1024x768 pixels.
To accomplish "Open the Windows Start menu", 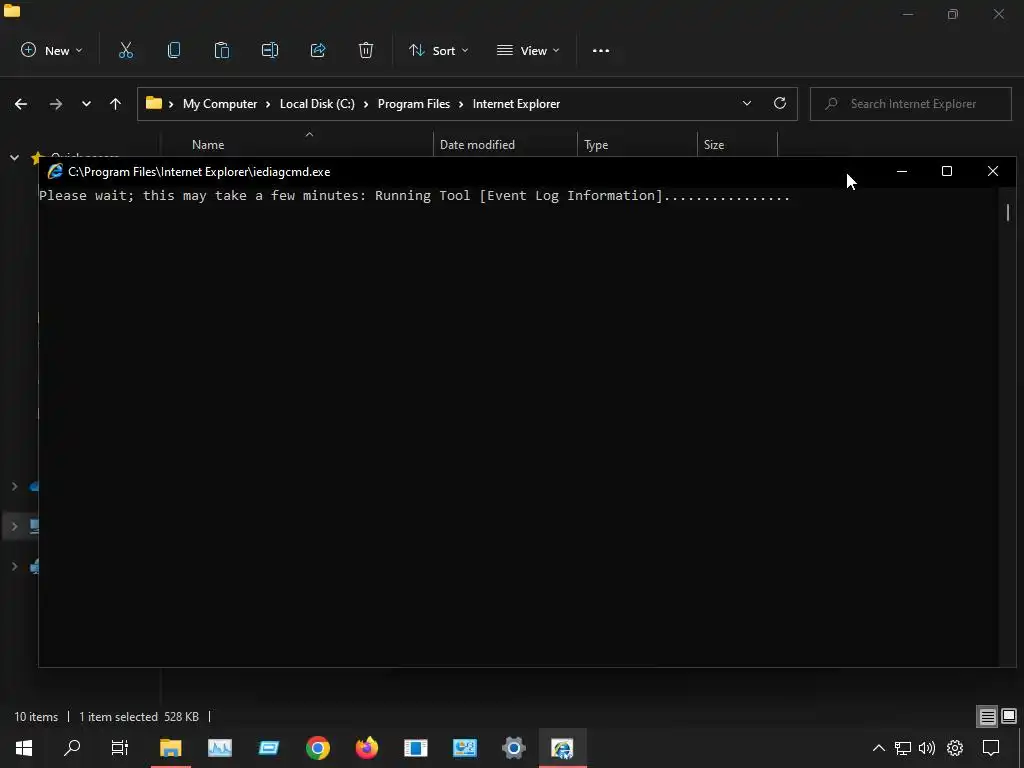I will (24, 748).
